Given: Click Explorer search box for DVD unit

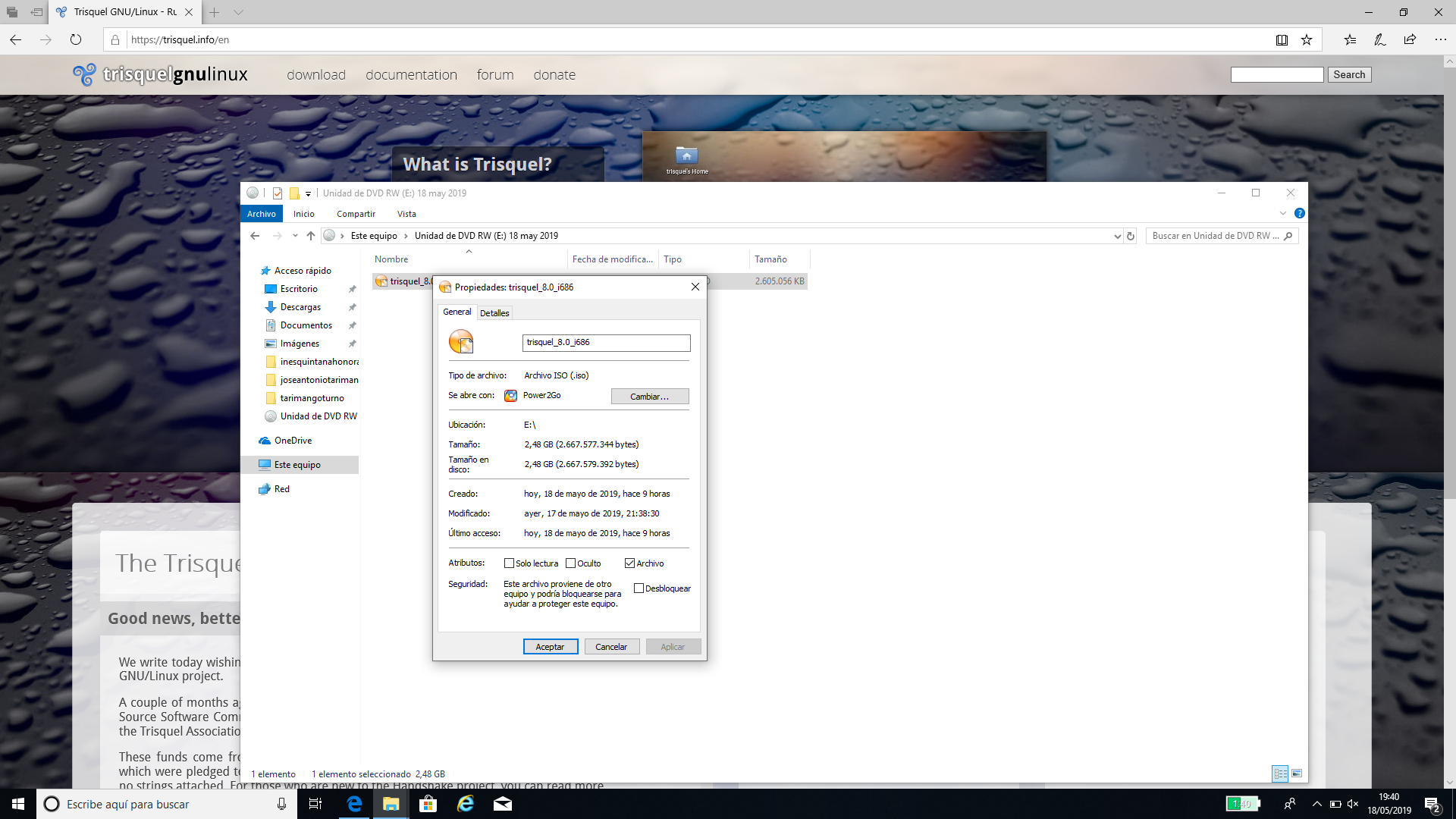Looking at the screenshot, I should click(x=1222, y=236).
